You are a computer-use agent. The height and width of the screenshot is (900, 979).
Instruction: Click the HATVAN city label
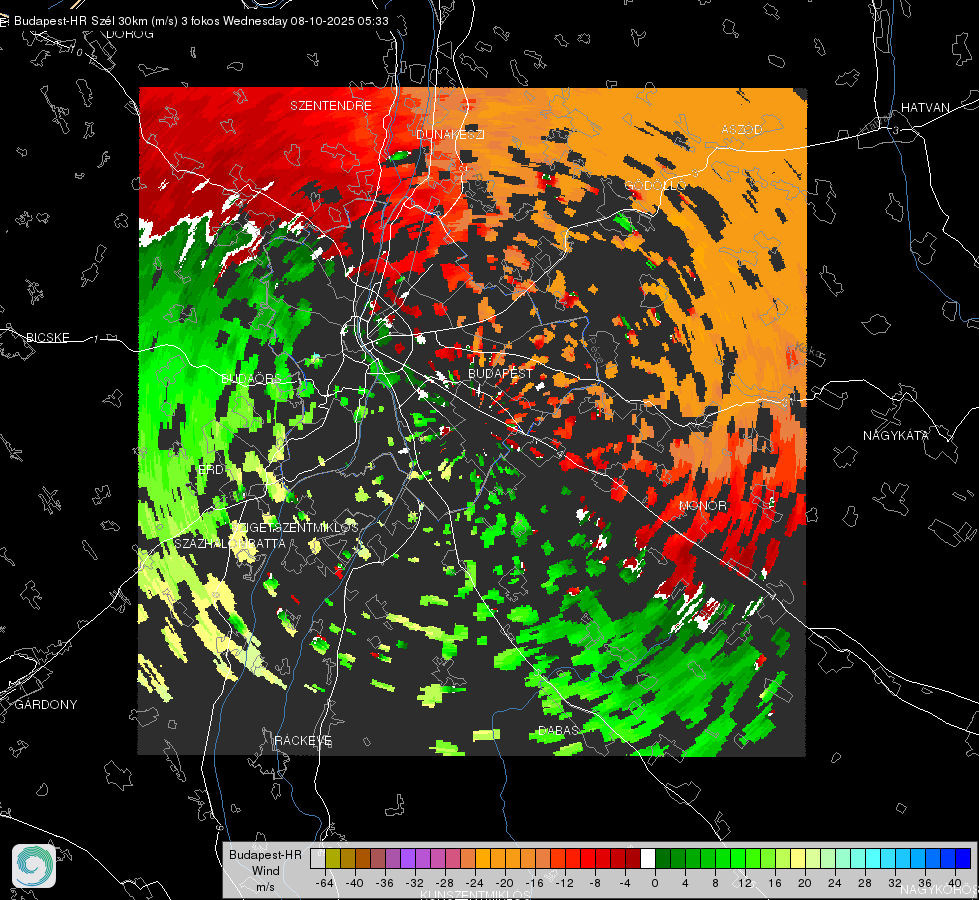(x=925, y=107)
